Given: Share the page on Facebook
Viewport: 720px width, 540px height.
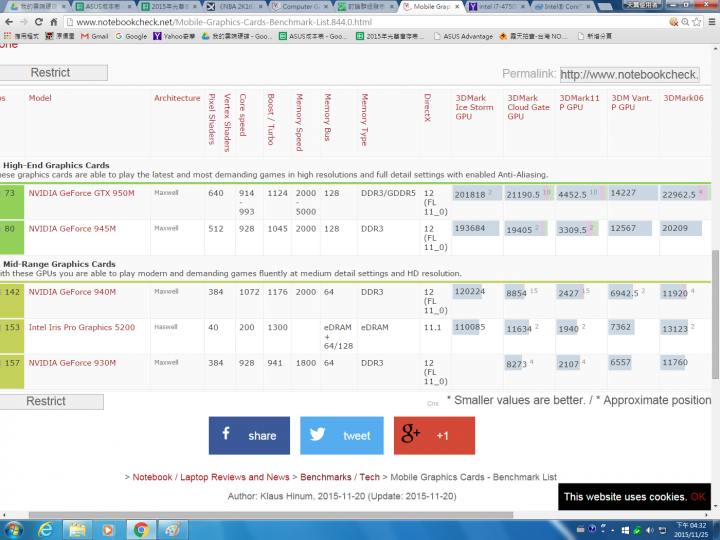Looking at the screenshot, I should click(249, 436).
